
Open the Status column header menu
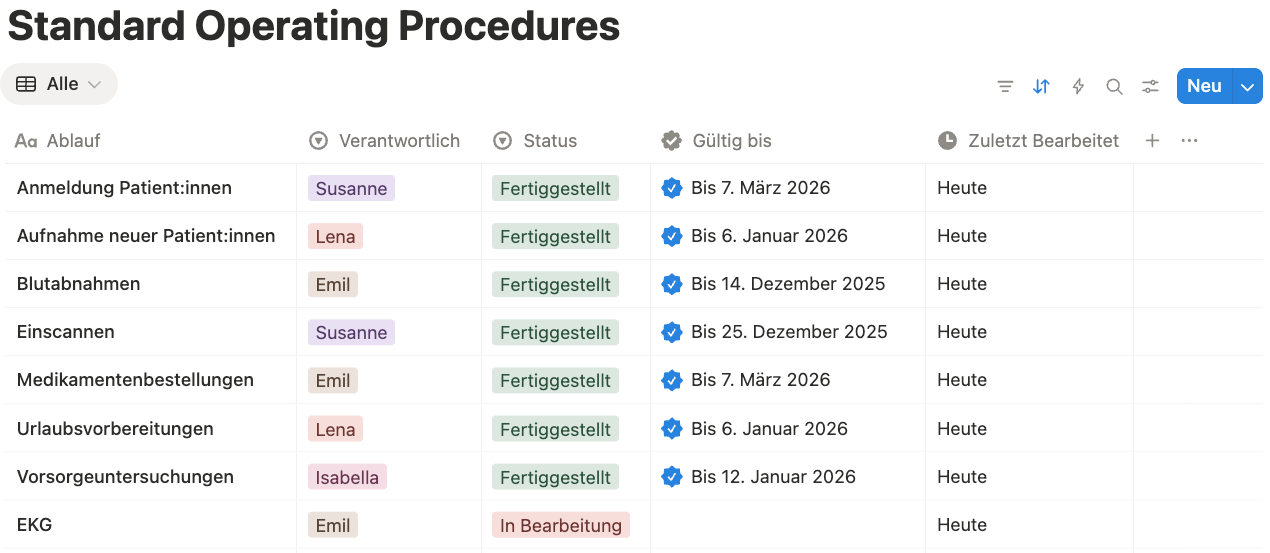pyautogui.click(x=550, y=141)
